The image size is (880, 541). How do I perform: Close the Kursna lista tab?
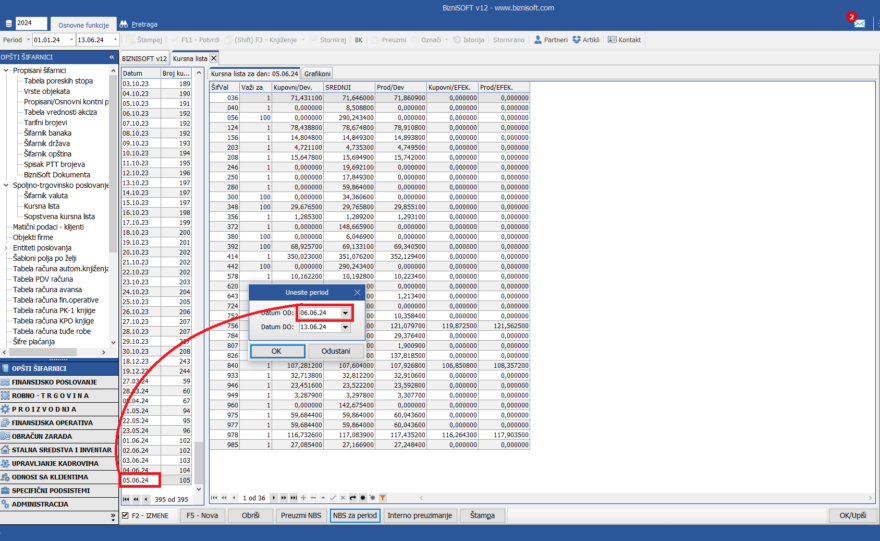(213, 59)
